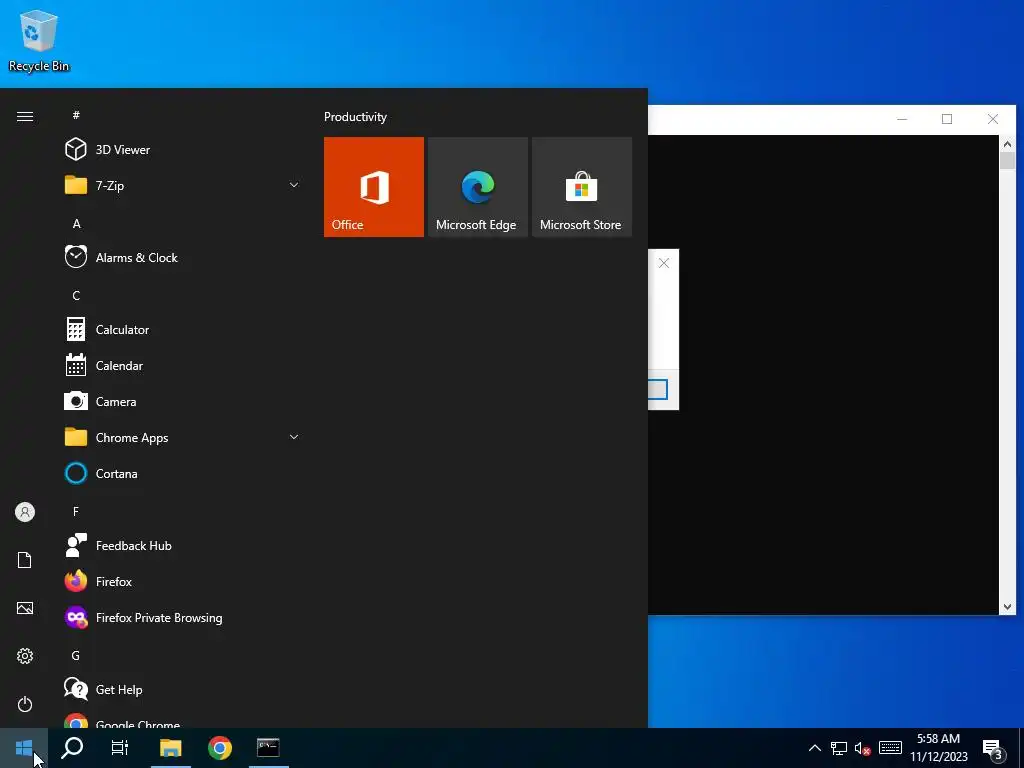Click the letter F group header
Screen dimensions: 1024x768
tap(76, 511)
